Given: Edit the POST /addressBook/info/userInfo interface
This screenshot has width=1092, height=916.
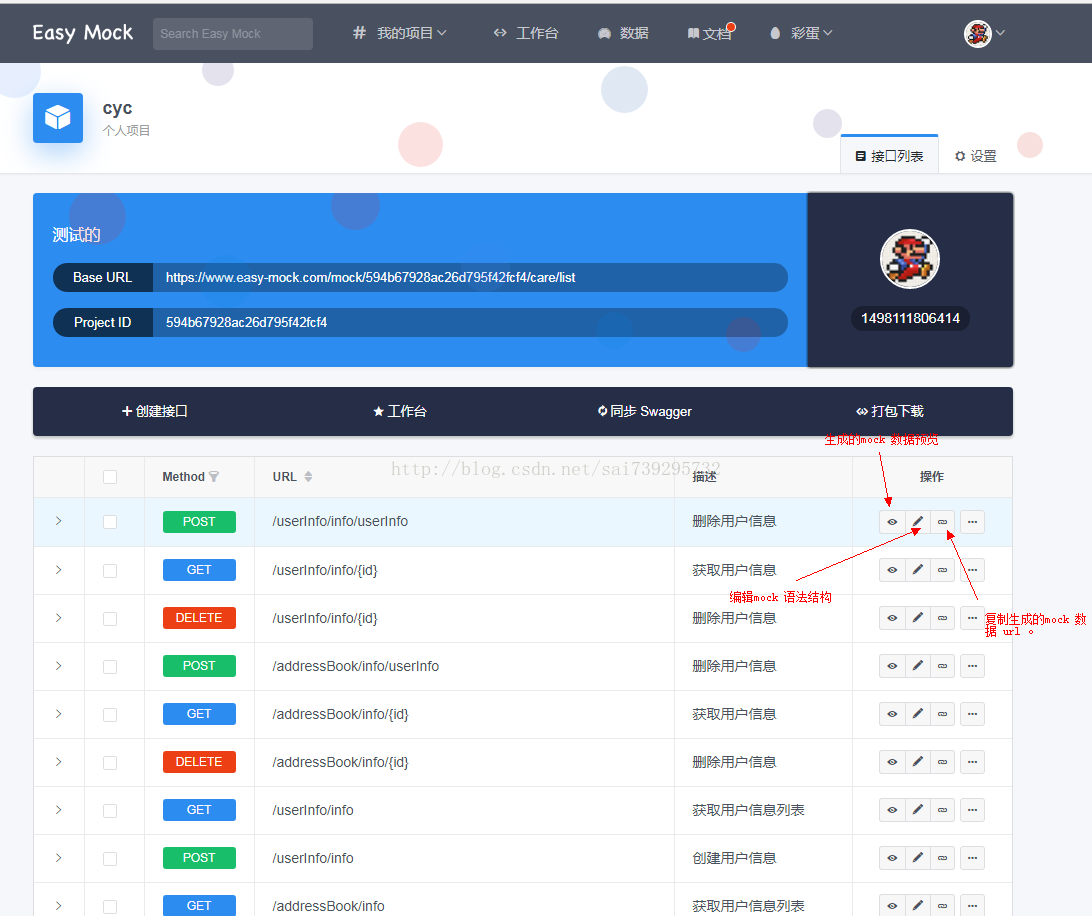Looking at the screenshot, I should point(917,666).
